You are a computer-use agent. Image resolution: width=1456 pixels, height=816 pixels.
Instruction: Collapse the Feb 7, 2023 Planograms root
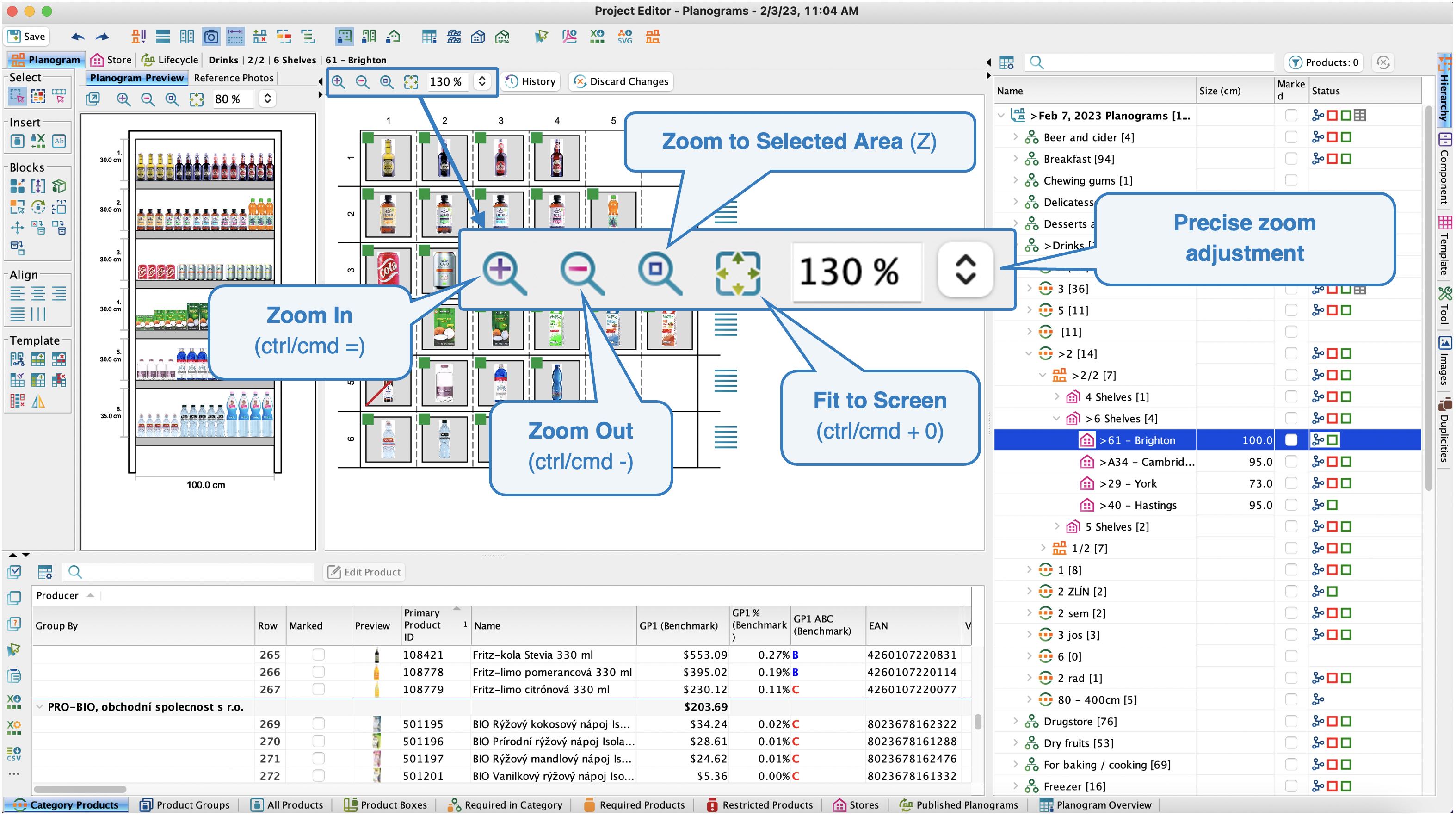(x=1001, y=115)
